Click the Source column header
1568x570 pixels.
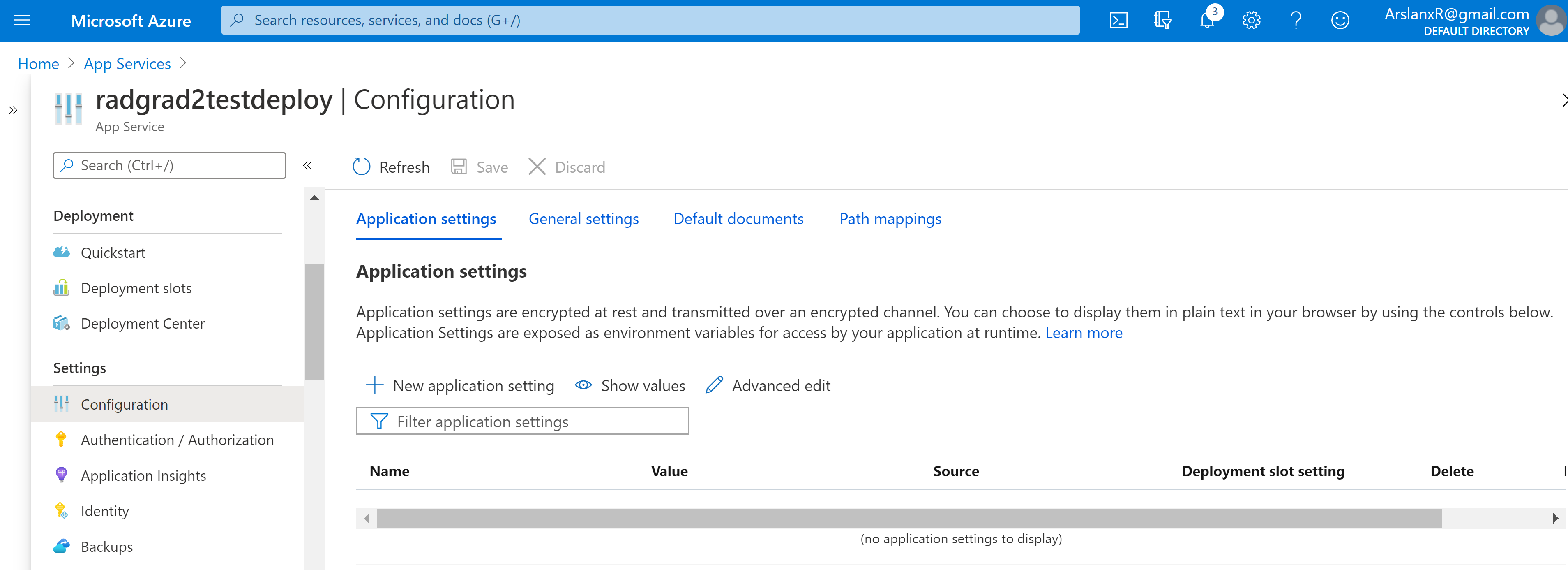(x=956, y=471)
